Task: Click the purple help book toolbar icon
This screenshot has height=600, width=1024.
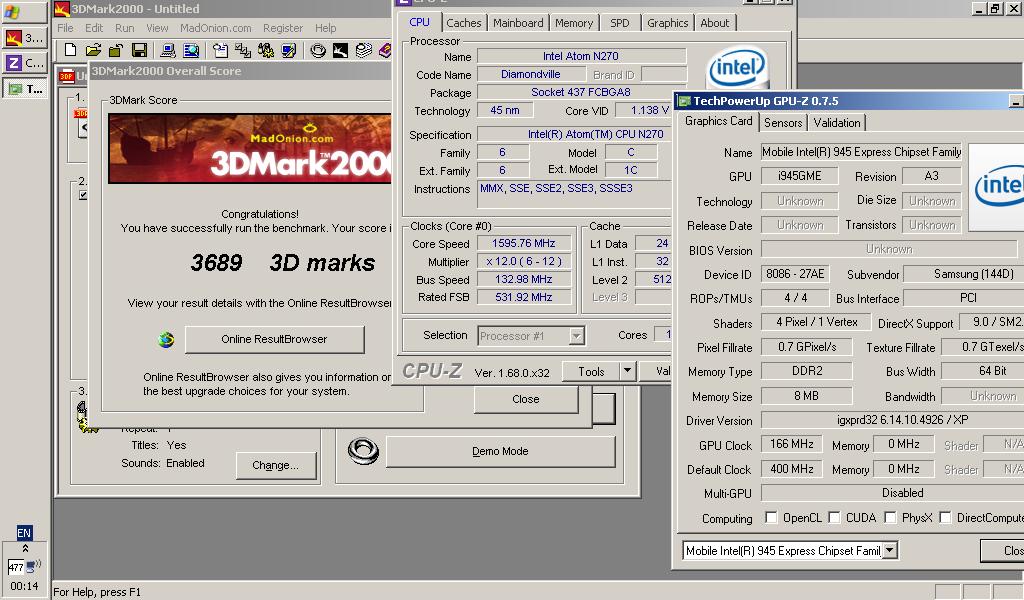Action: point(385,50)
